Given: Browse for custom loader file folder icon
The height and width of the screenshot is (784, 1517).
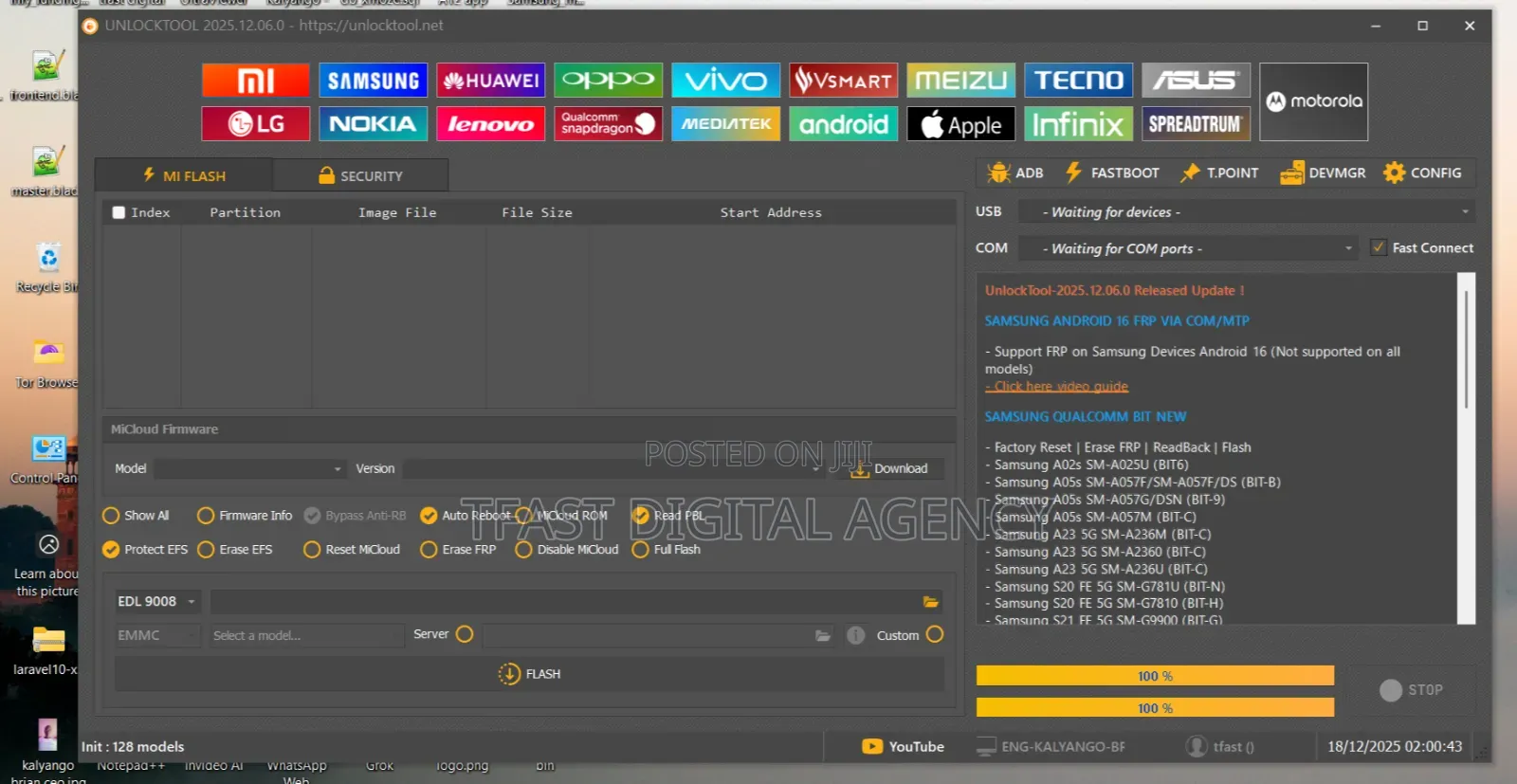Looking at the screenshot, I should click(x=823, y=635).
